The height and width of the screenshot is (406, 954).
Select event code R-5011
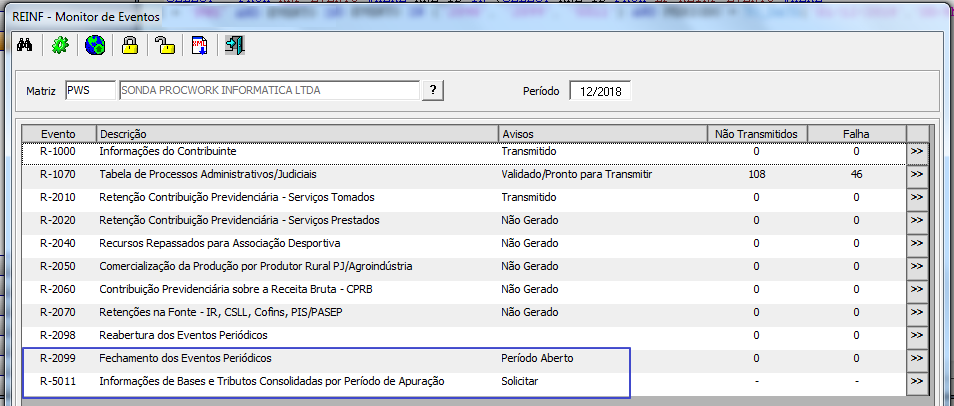57,381
